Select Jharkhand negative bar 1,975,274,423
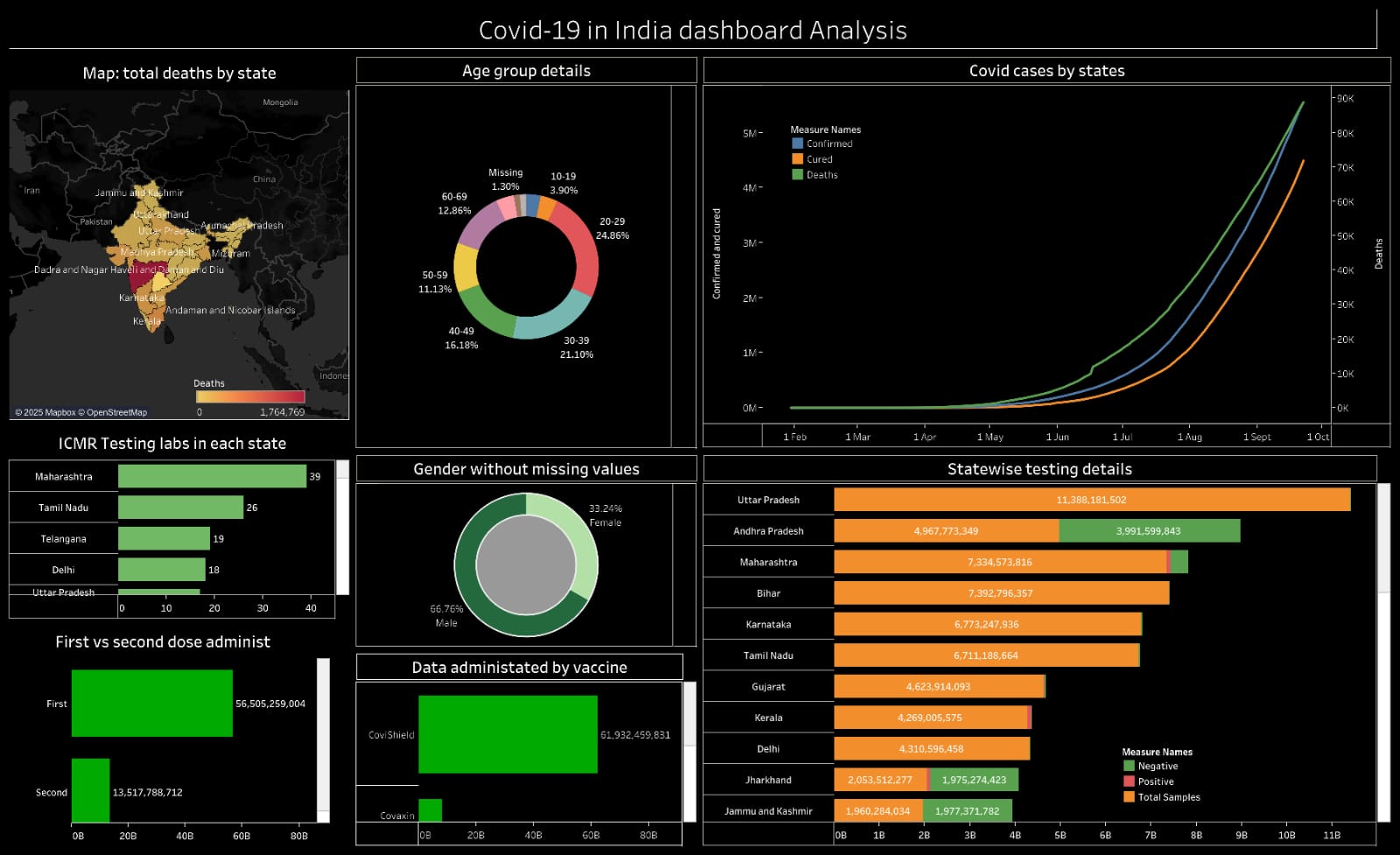Screen dimensions: 1400x855 click(974, 780)
